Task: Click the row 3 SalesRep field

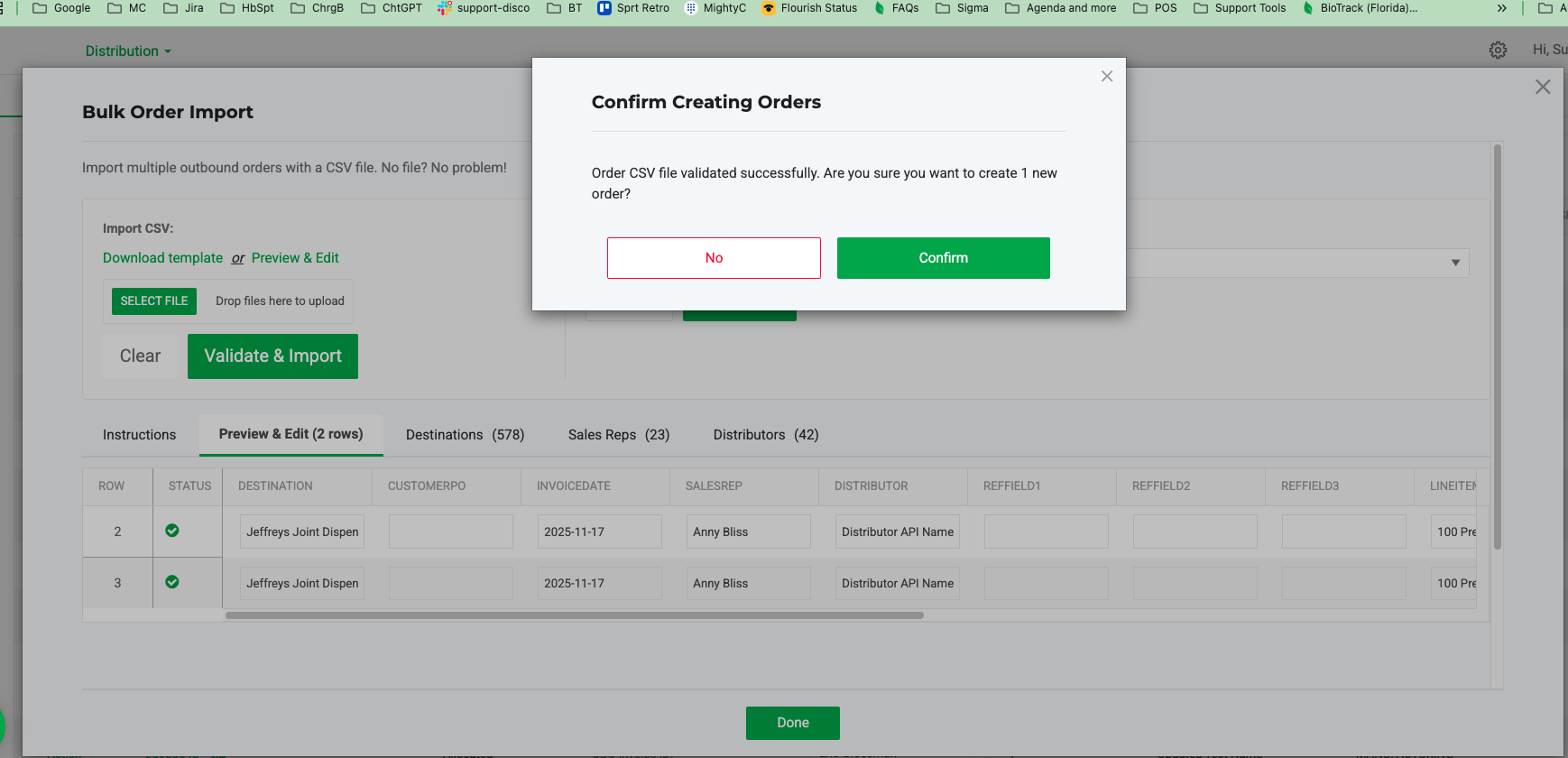Action: point(749,583)
